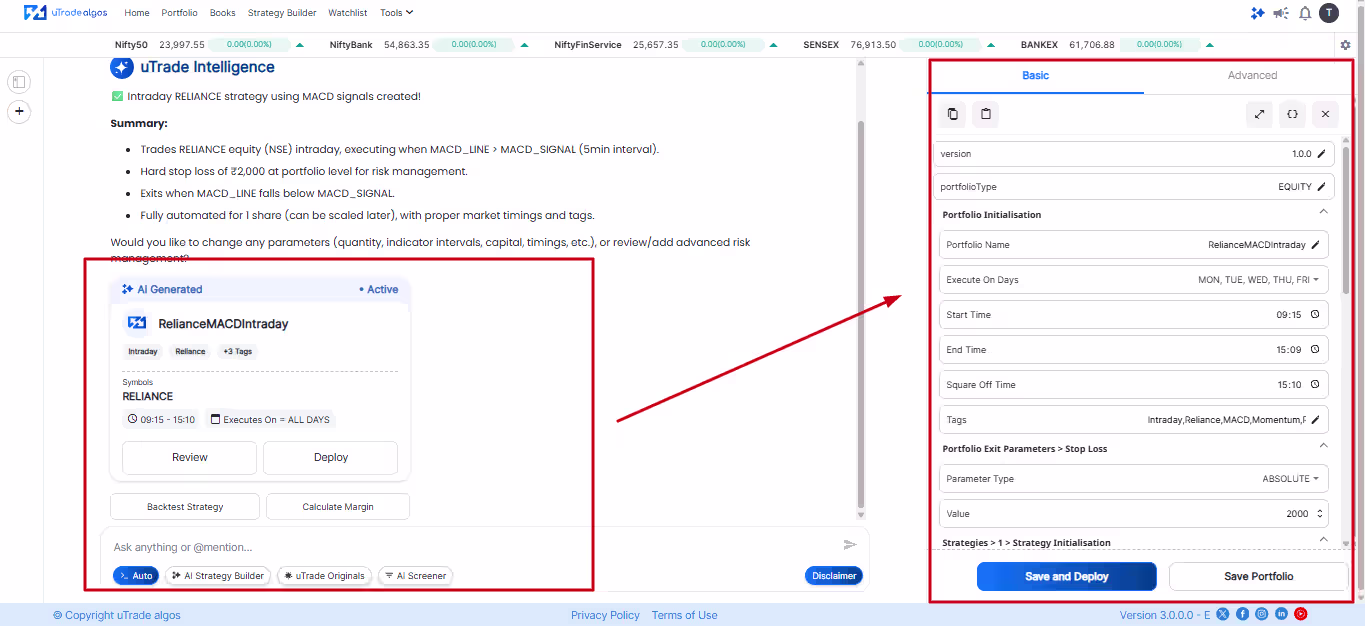
Task: Collapse the Strategies 1 Strategy Initialisation section
Action: pyautogui.click(x=1323, y=540)
